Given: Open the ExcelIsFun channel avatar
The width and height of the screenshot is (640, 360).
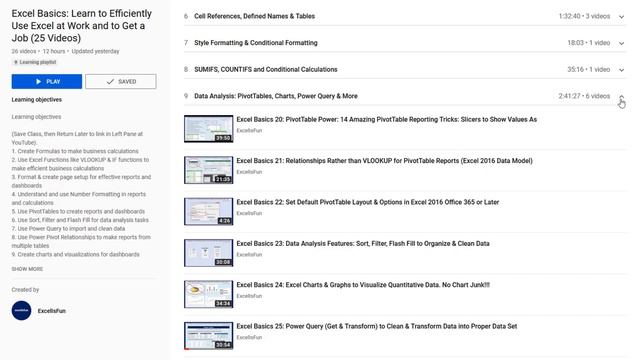Looking at the screenshot, I should pos(21,311).
